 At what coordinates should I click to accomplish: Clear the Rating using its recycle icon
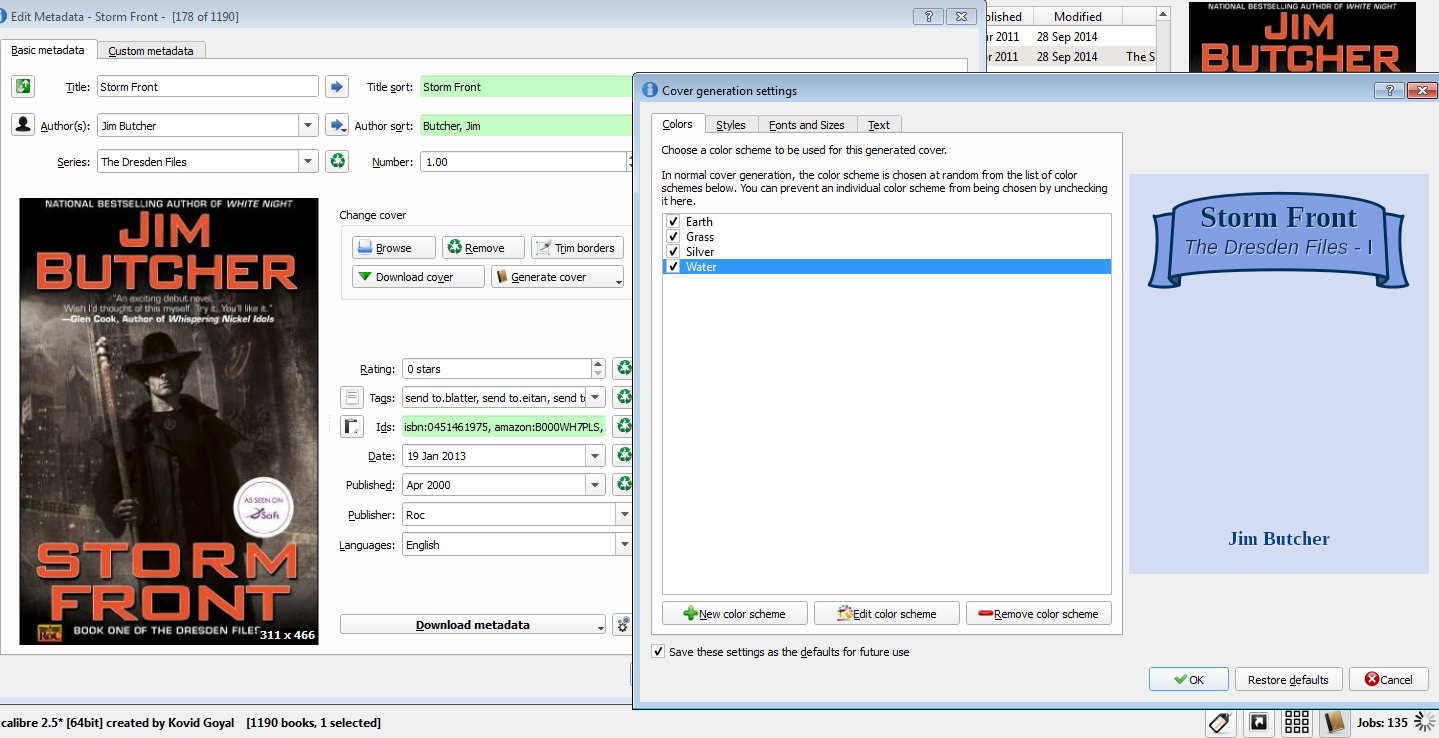pyautogui.click(x=623, y=369)
